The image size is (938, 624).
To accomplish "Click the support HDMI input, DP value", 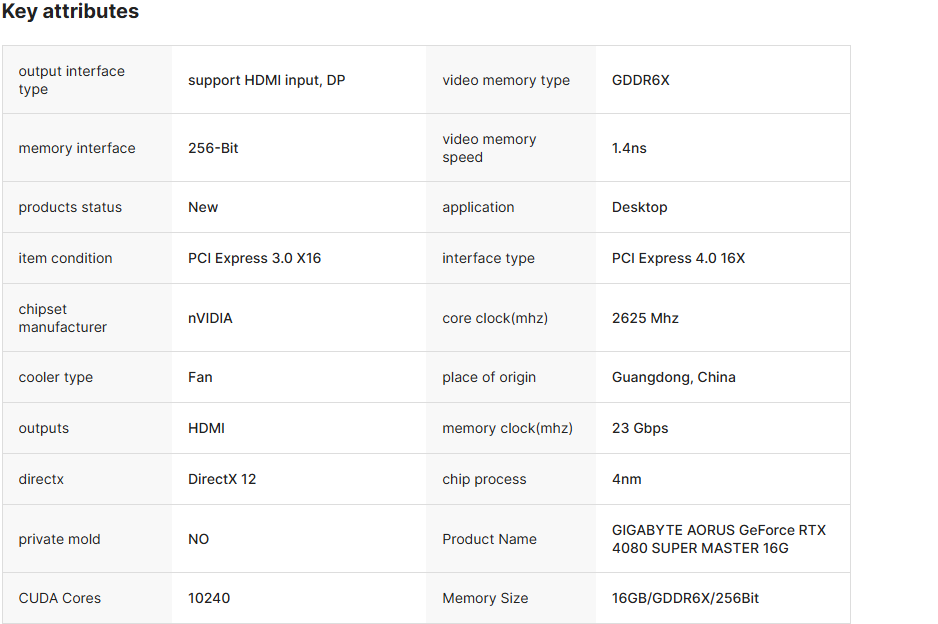I will (x=266, y=80).
